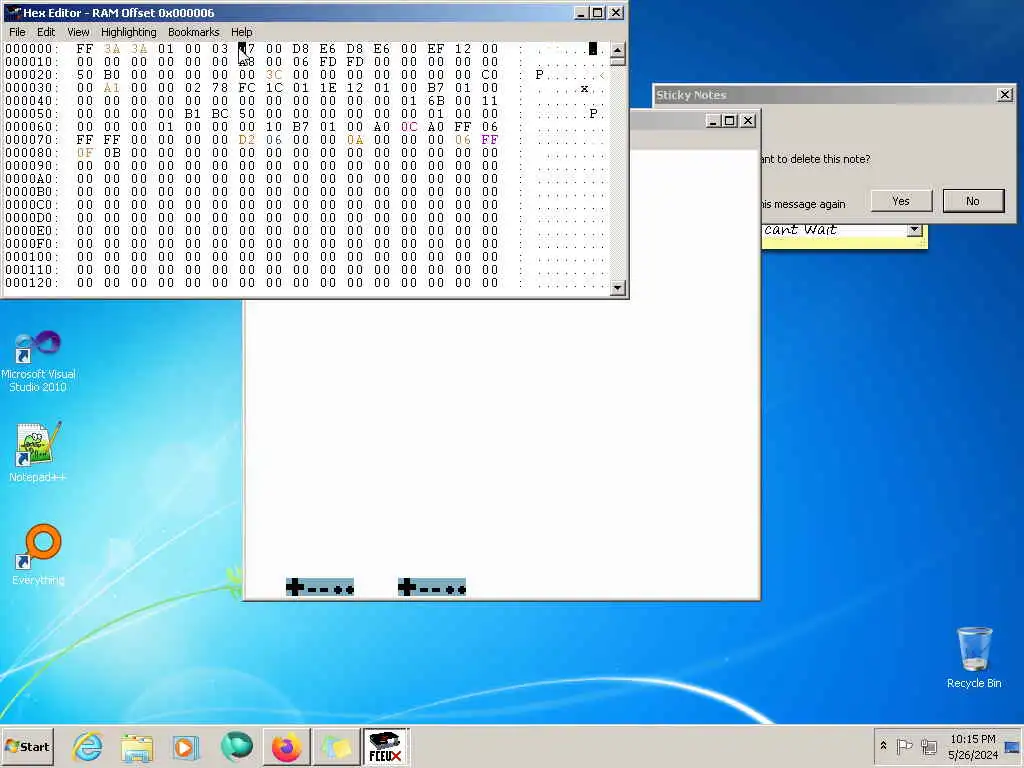Open the File menu in Hex Editor
This screenshot has height=768, width=1024.
(17, 32)
